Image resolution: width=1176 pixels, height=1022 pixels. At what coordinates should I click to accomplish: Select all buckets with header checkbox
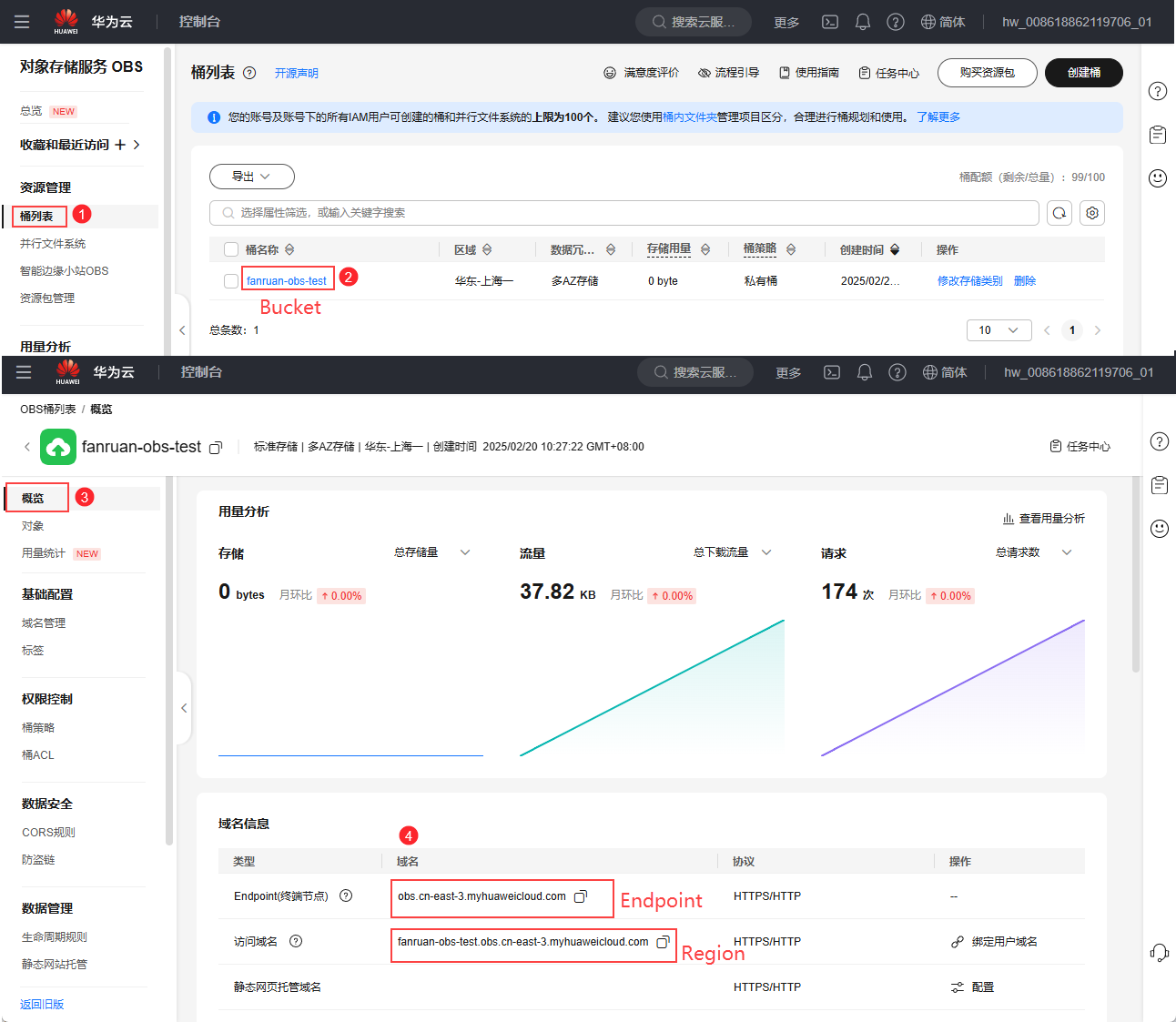click(x=231, y=249)
